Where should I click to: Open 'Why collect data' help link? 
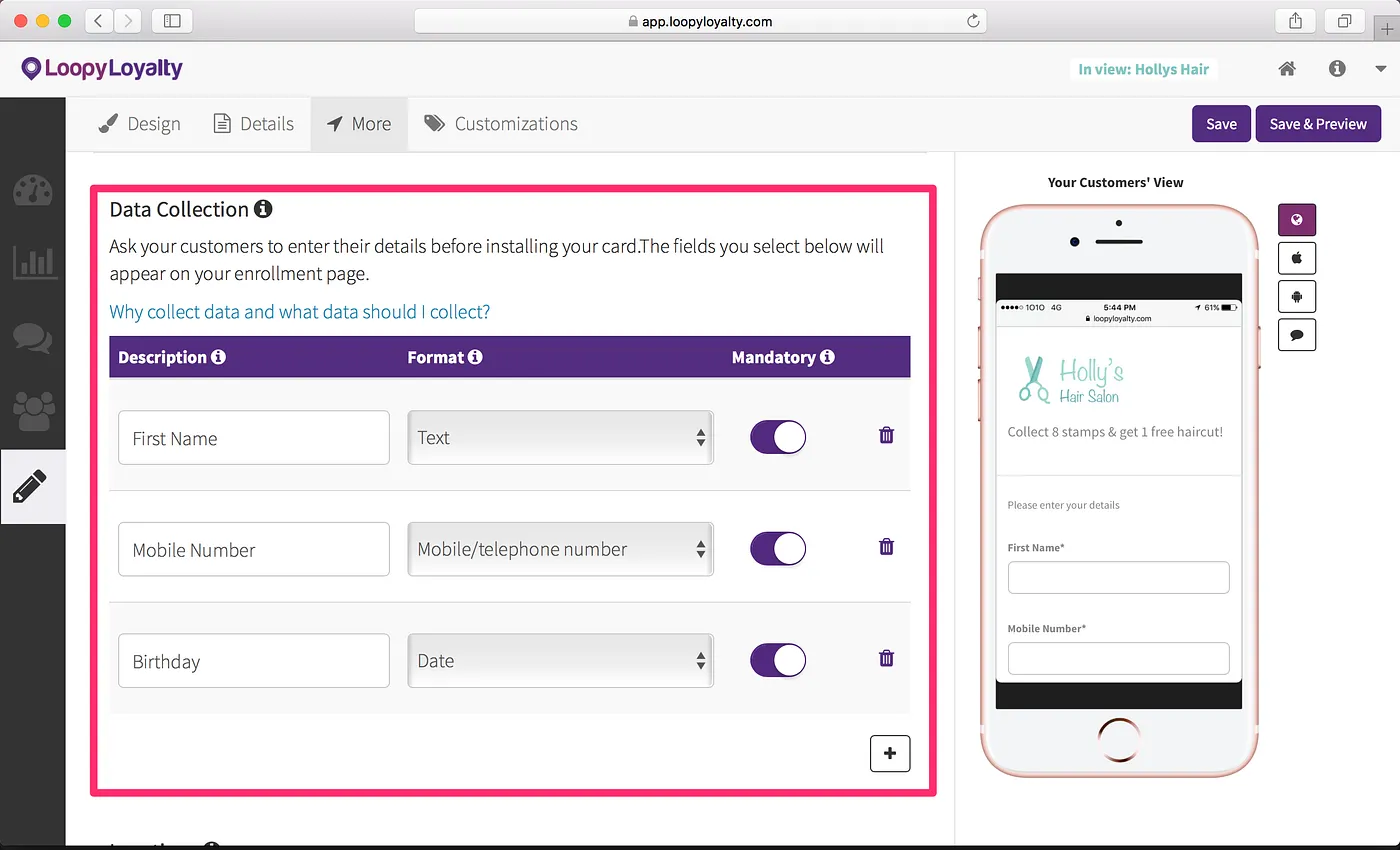click(x=300, y=312)
